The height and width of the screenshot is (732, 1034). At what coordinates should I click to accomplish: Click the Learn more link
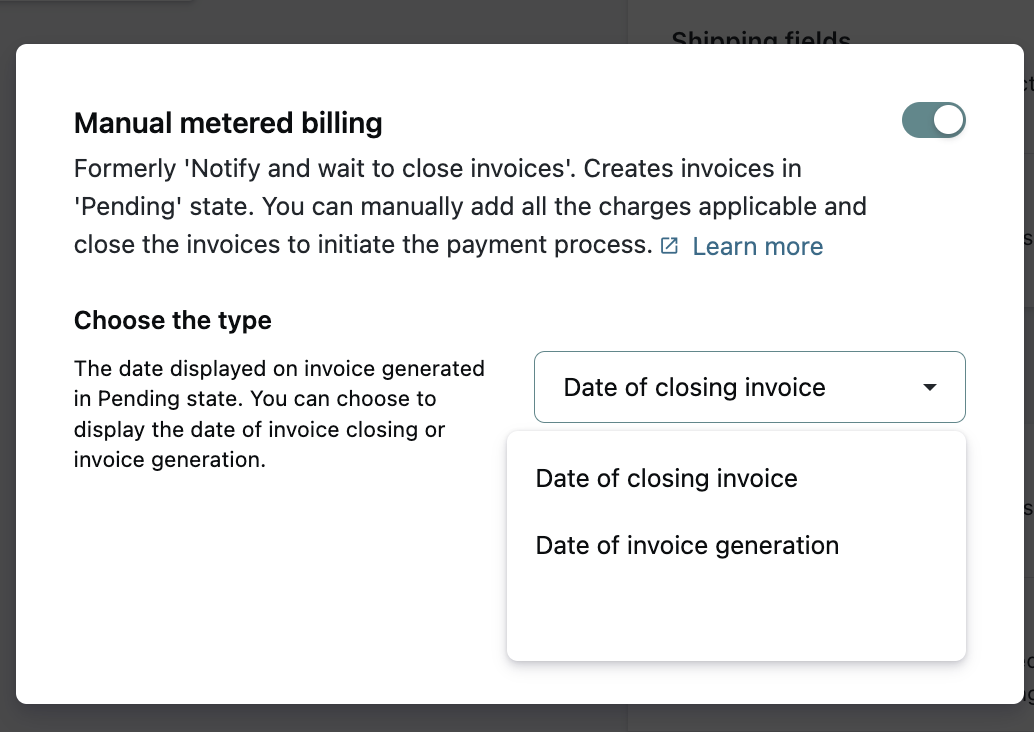(757, 246)
